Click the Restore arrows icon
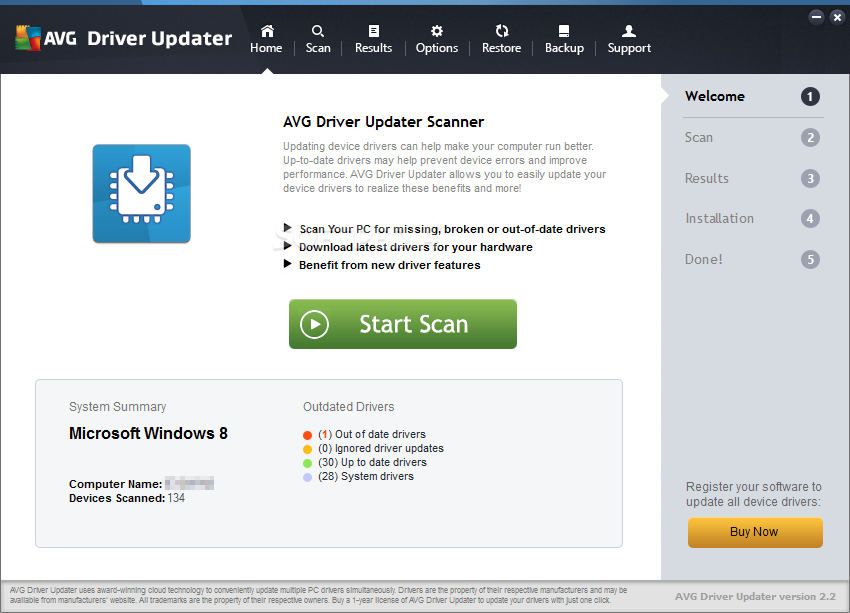Image resolution: width=850 pixels, height=613 pixels. [501, 31]
